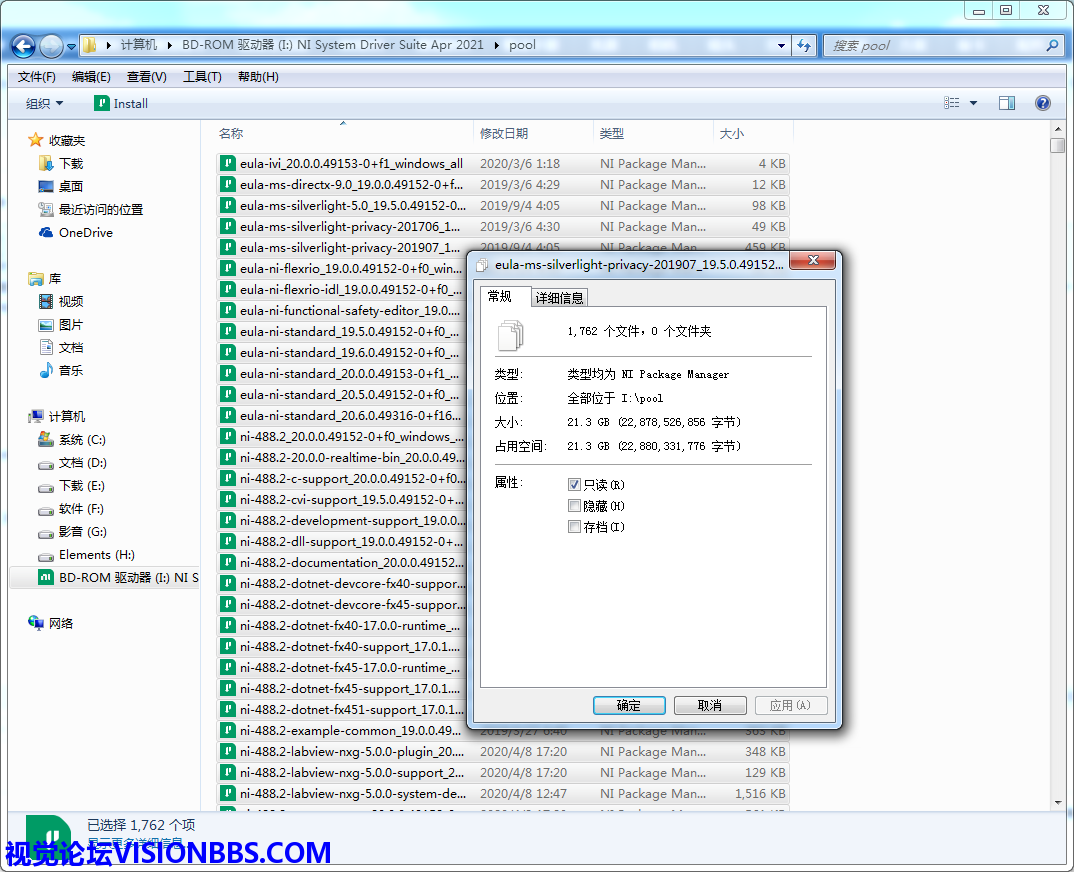Viewport: 1074px width, 872px height.
Task: Open OneDrive in the navigation pane
Action: point(85,232)
